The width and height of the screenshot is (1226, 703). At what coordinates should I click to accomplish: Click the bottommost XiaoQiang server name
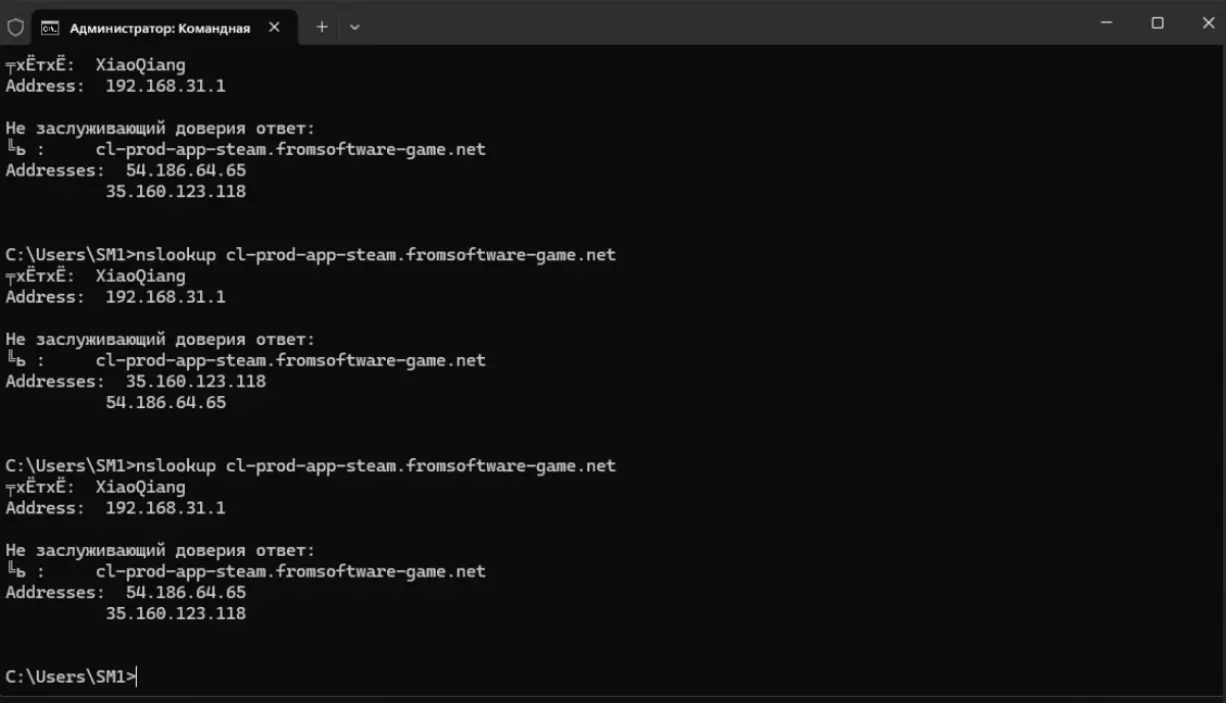coord(140,487)
